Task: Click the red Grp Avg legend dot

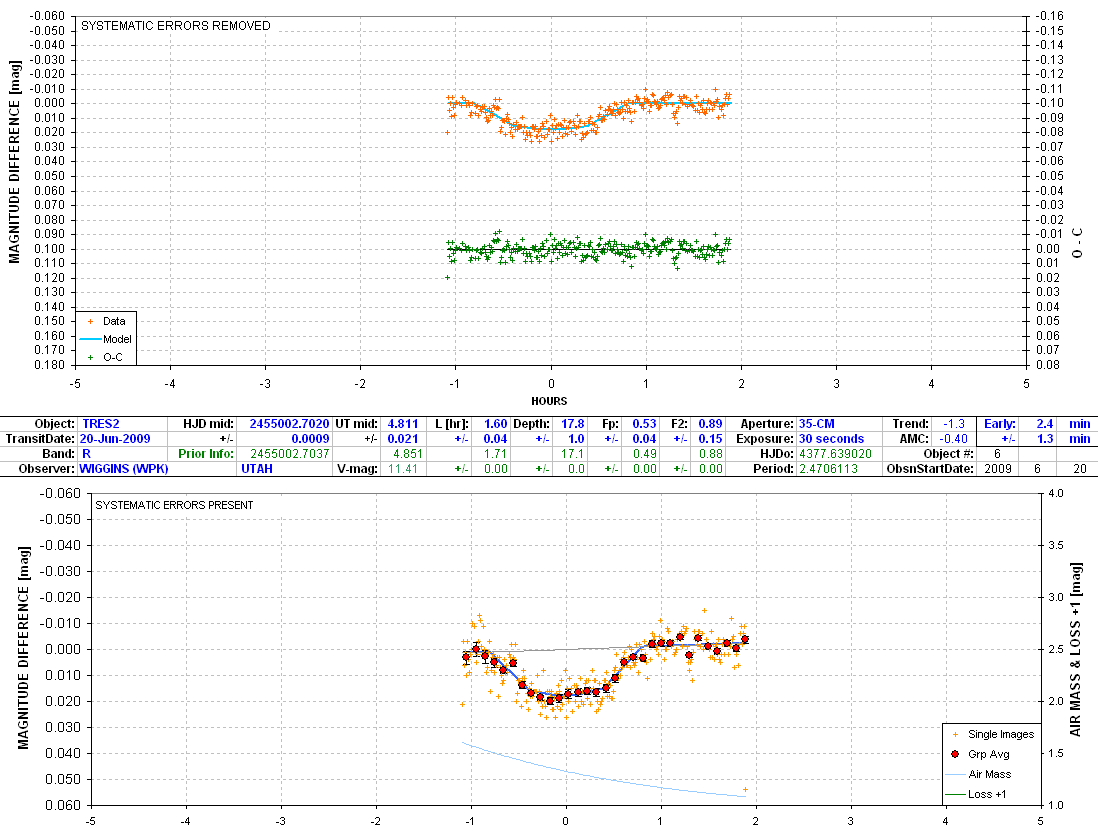Action: point(955,754)
